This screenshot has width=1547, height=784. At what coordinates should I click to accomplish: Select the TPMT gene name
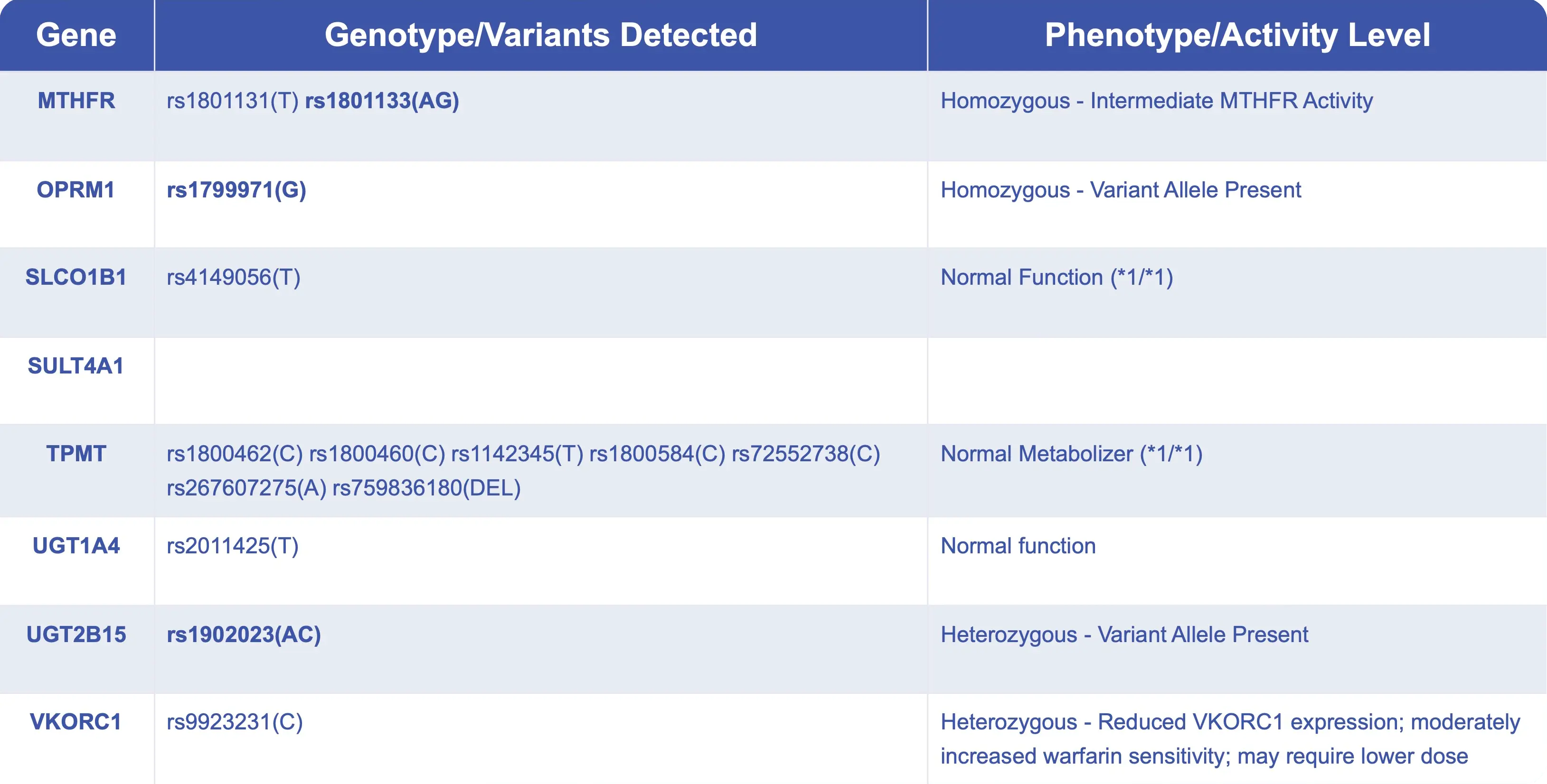click(76, 453)
